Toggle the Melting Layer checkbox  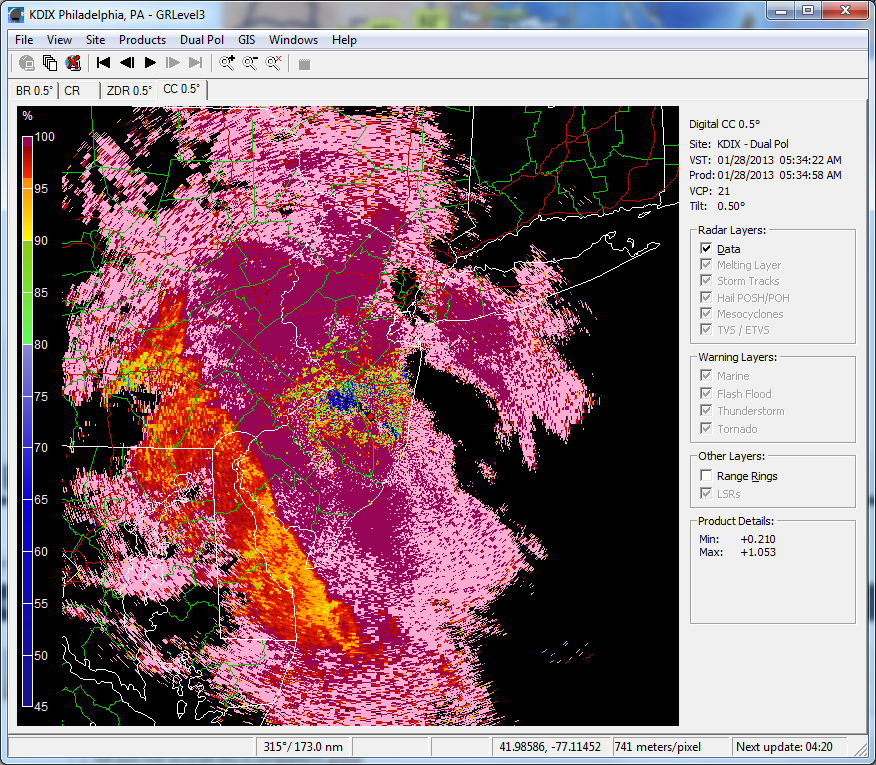pos(706,264)
